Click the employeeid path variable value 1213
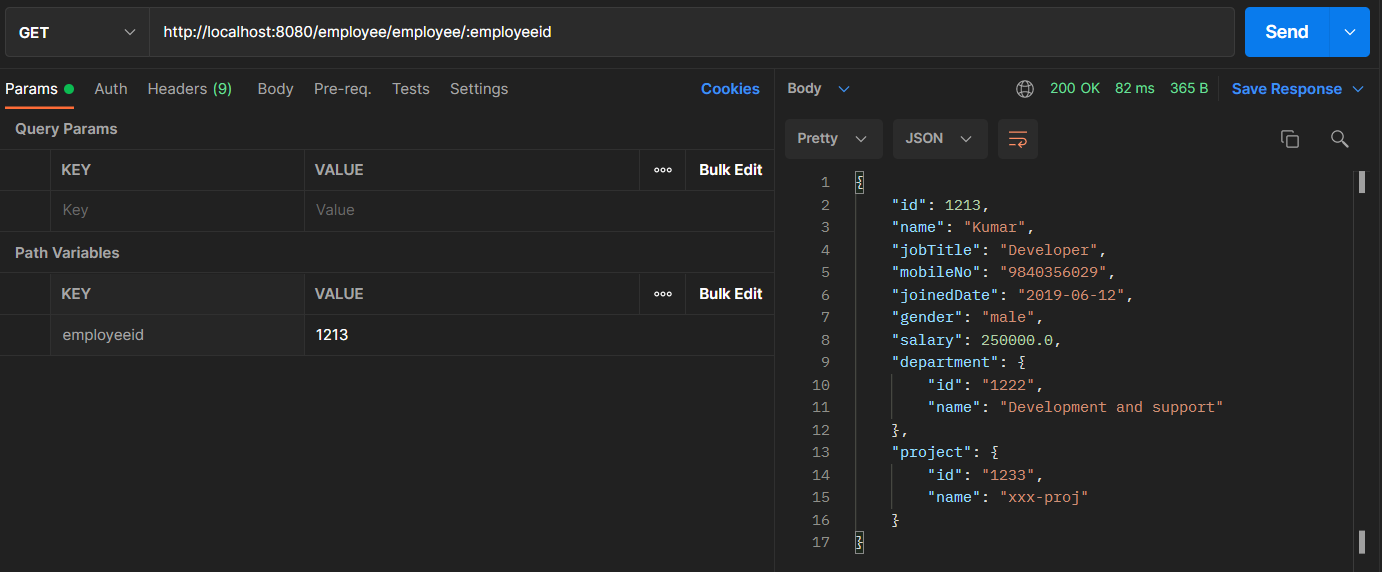 tap(332, 335)
